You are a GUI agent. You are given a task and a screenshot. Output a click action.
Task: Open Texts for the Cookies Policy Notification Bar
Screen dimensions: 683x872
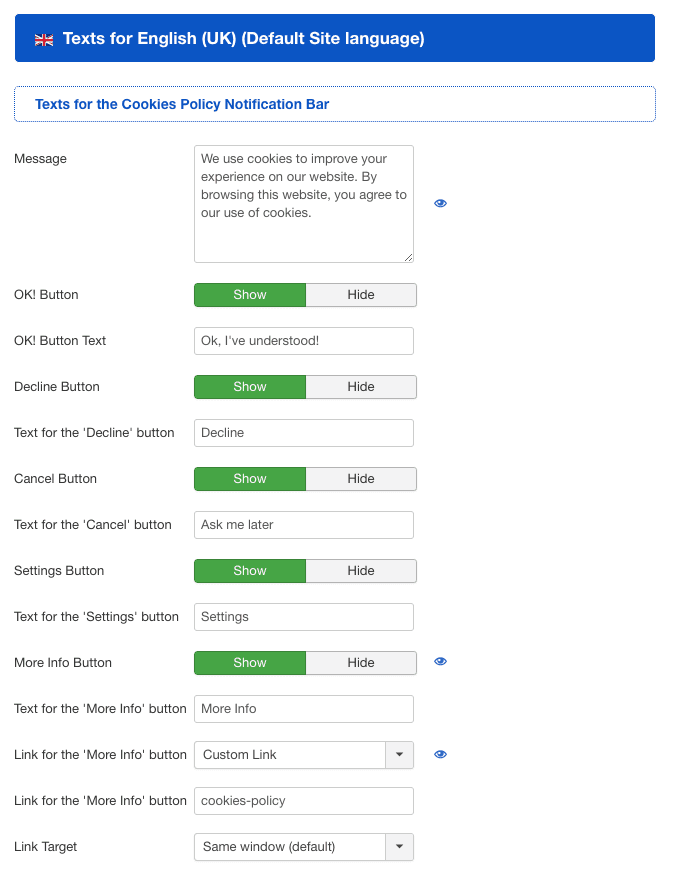pyautogui.click(x=182, y=104)
